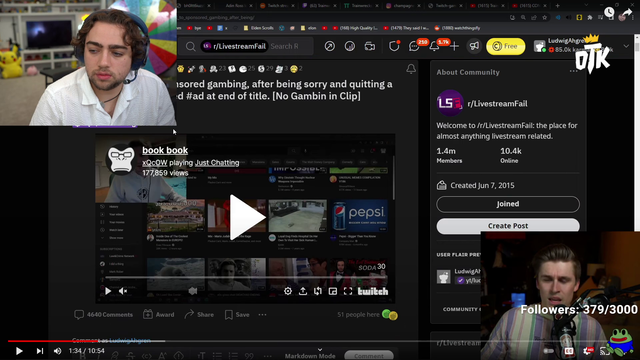Open Reddit Live video icon
Screen dimensions: 640x360
pos(370,46)
